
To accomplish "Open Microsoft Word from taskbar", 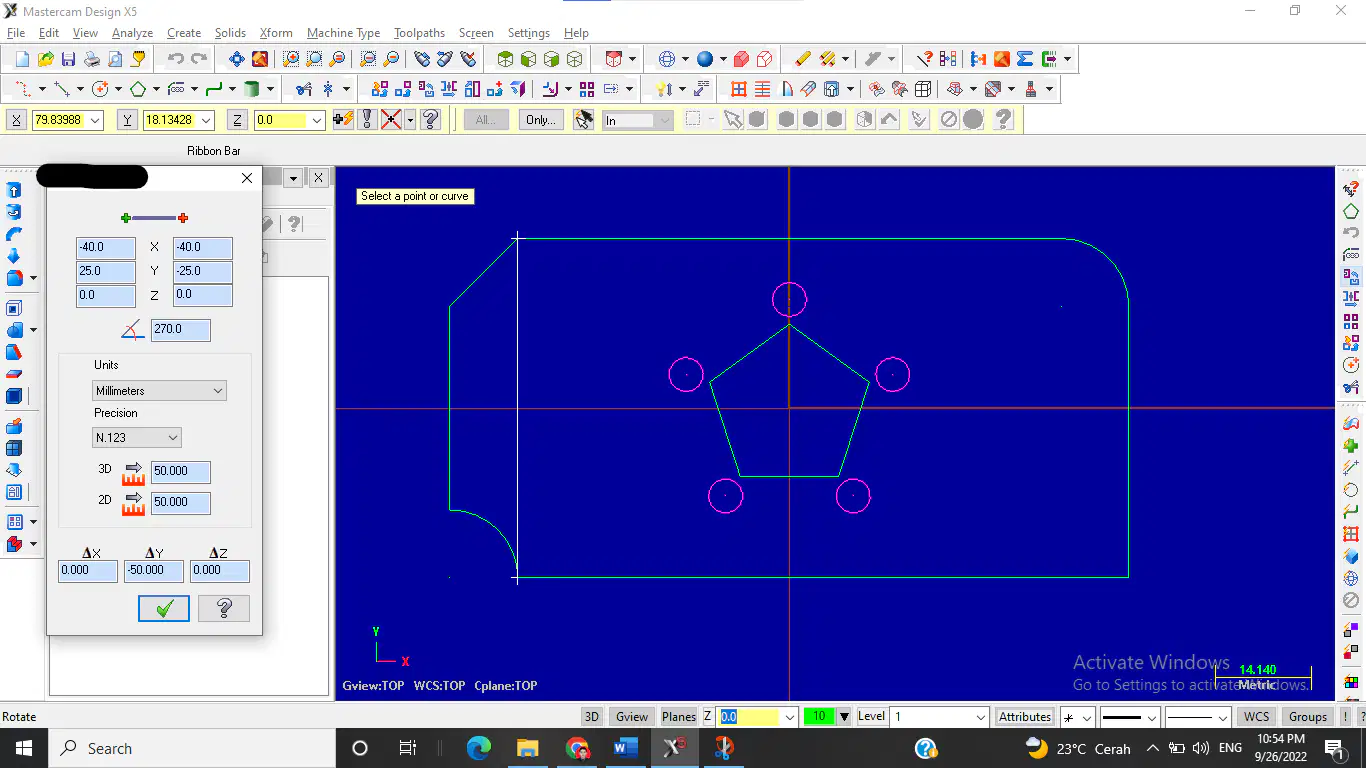I will [625, 748].
